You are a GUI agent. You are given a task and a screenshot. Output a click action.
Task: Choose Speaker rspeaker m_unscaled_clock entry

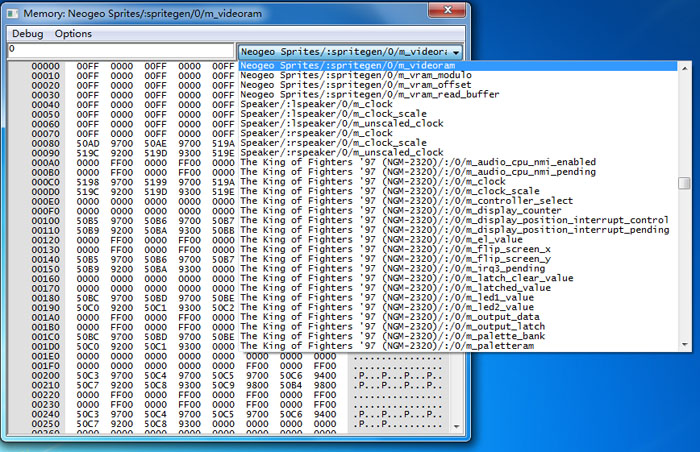[x=458, y=153]
